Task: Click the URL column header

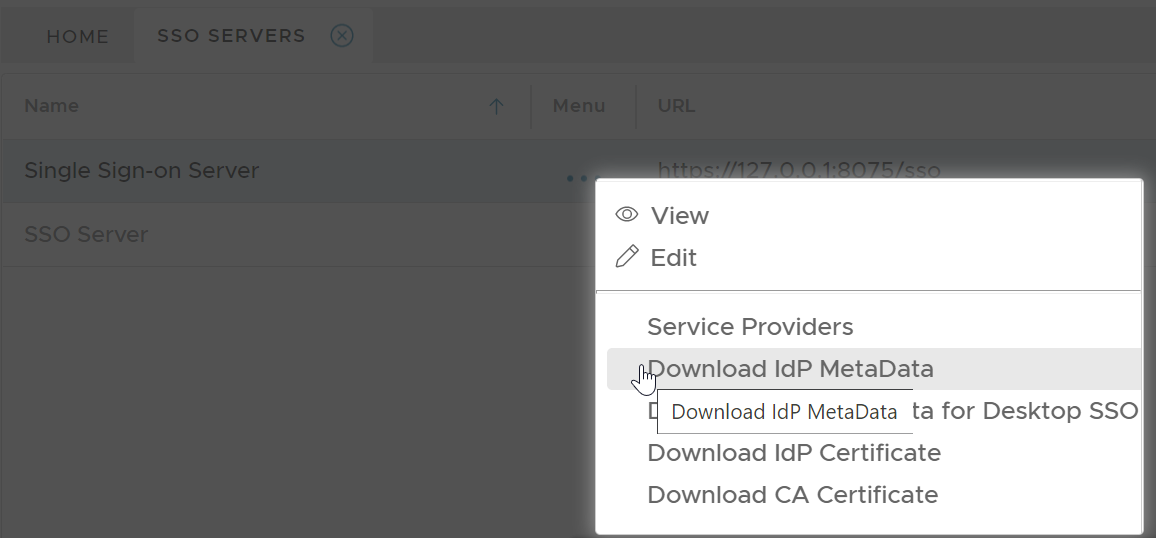Action: tap(676, 106)
